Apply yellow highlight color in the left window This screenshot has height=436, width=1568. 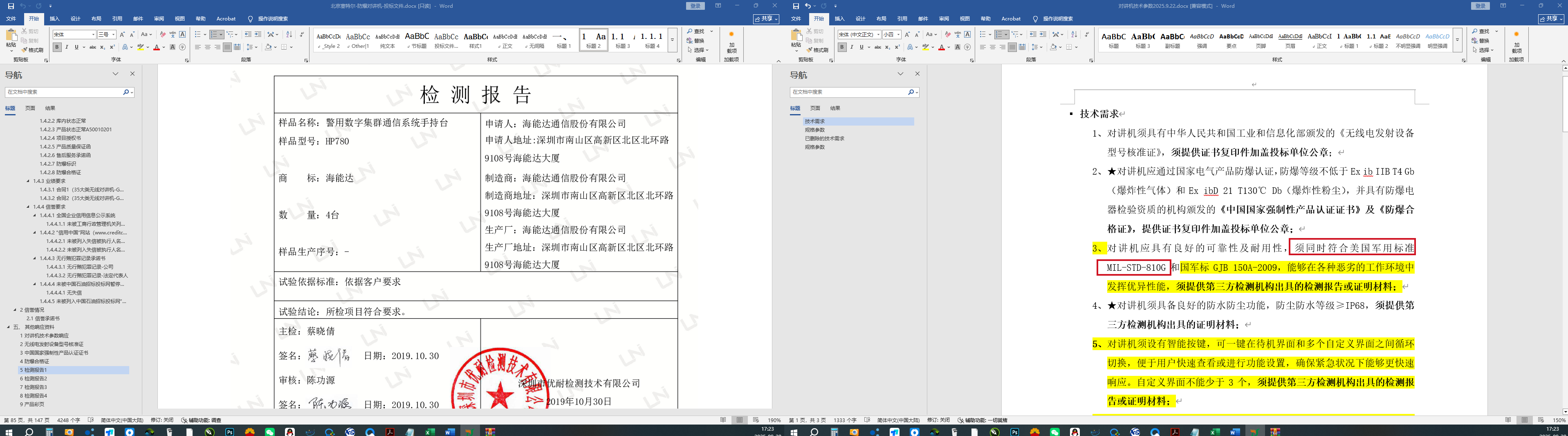(141, 47)
